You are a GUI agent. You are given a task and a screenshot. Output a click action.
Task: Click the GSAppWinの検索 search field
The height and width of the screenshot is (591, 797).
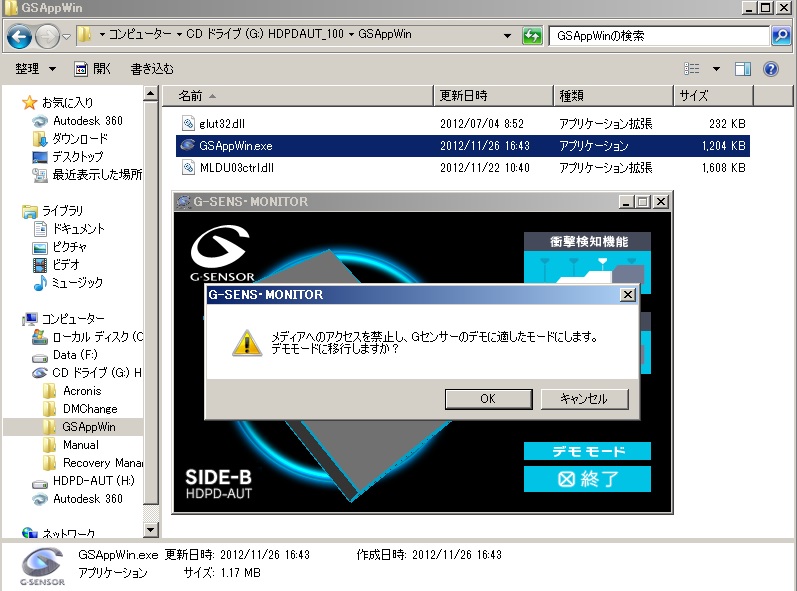(x=659, y=36)
